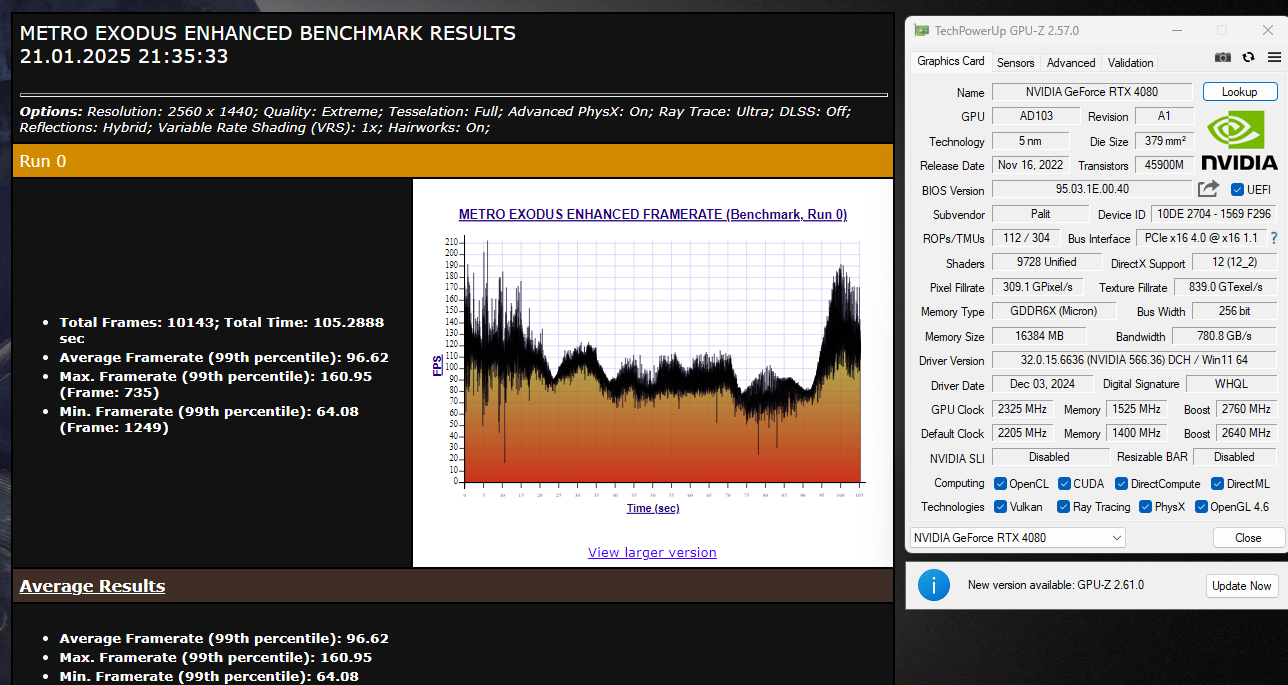Click the Bus Interface question mark icon

click(1274, 238)
